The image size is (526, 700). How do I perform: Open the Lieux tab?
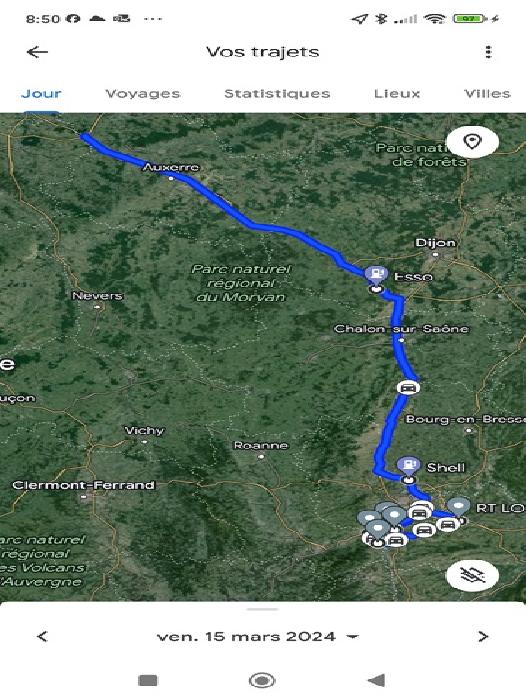(x=397, y=94)
